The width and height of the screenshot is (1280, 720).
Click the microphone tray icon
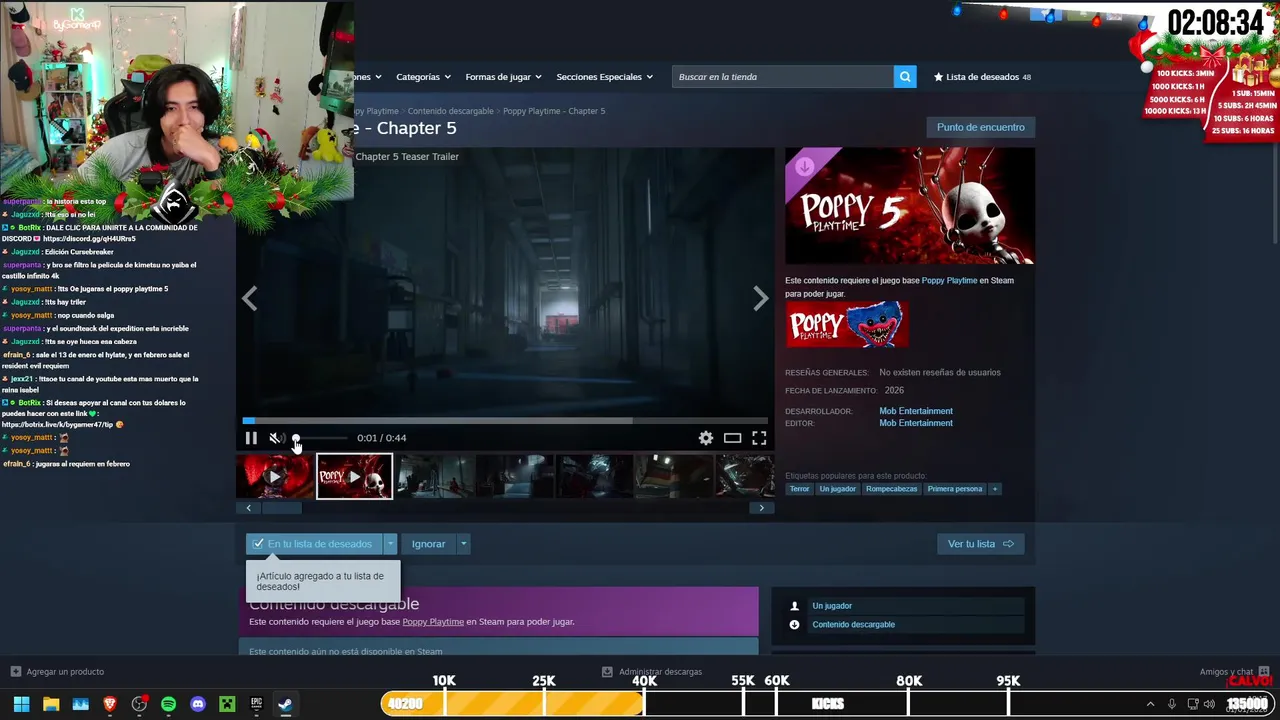1172,704
